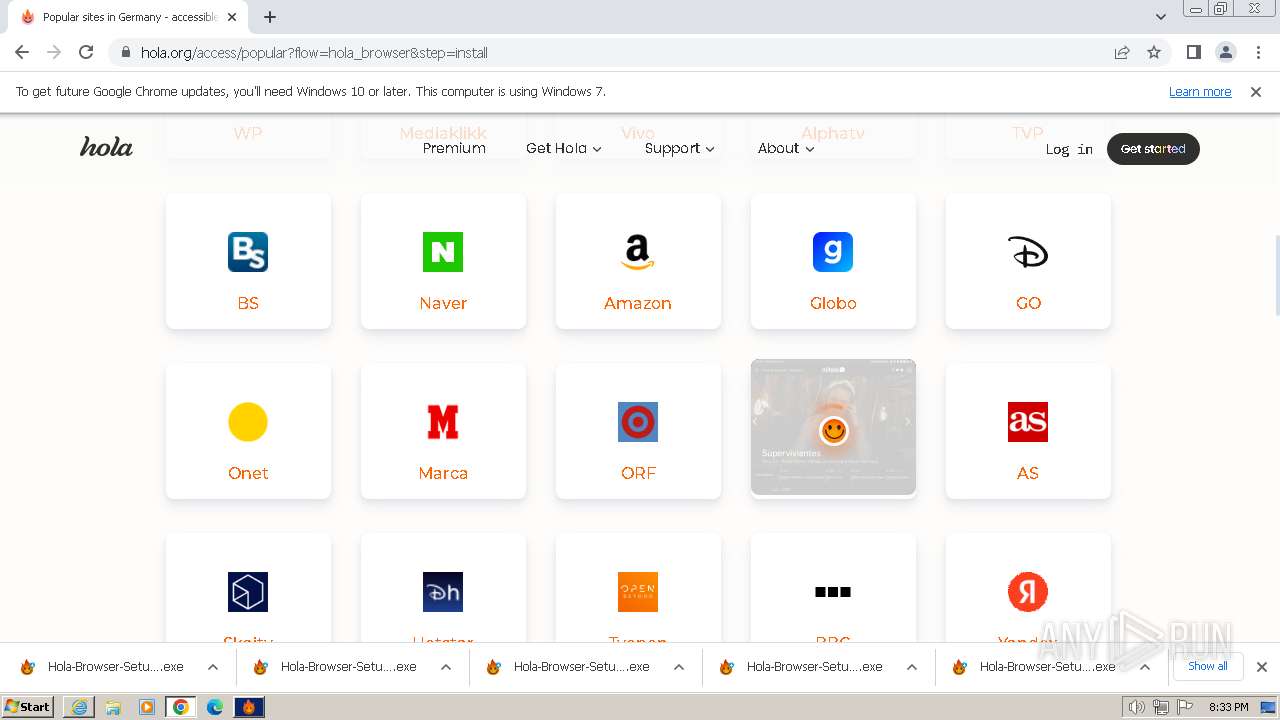Image resolution: width=1280 pixels, height=720 pixels.
Task: Bookmark this tab with star icon
Action: point(1154,52)
